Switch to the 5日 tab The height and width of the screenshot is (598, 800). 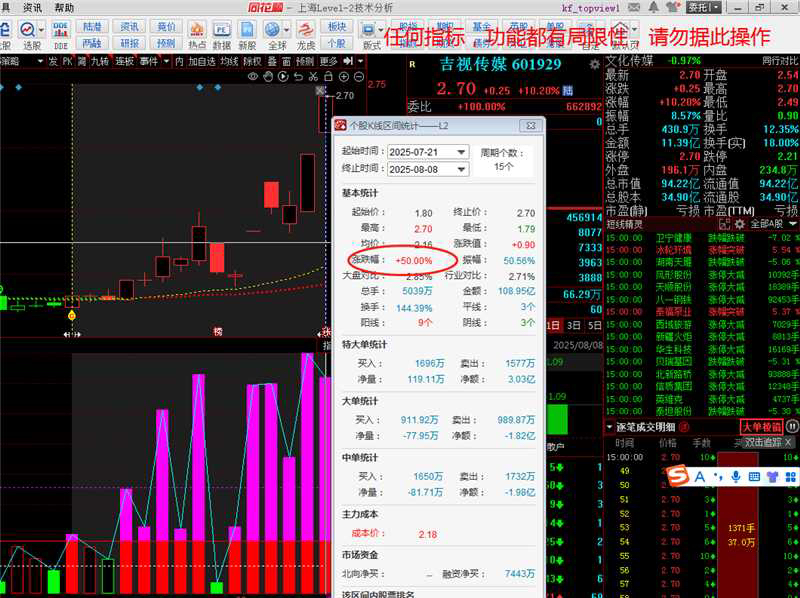(x=594, y=325)
